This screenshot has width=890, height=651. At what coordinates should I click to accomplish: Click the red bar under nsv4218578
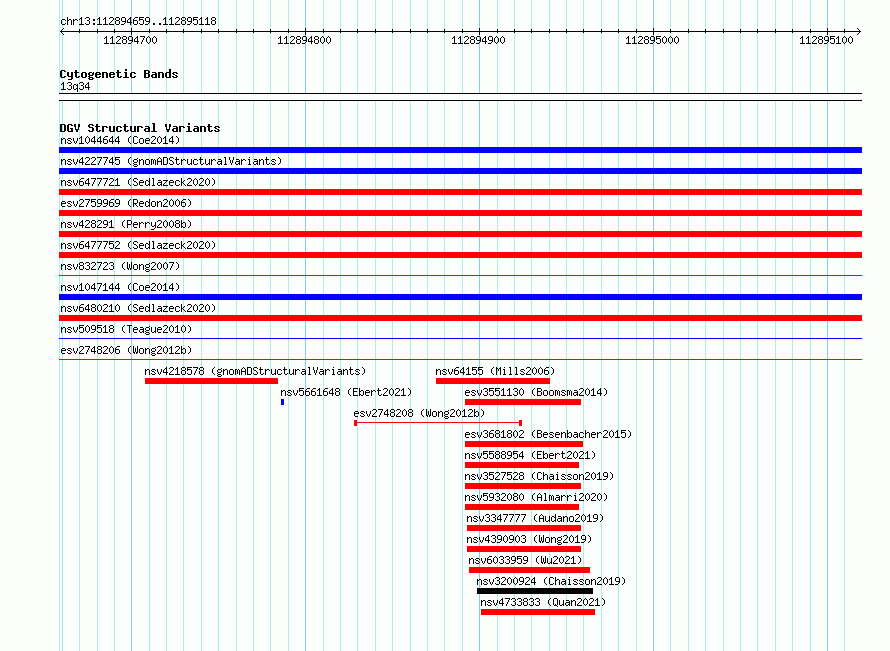click(x=211, y=381)
